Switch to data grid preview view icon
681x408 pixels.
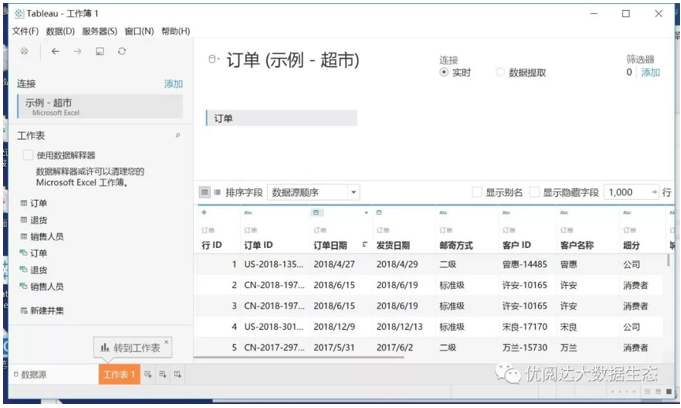click(x=204, y=192)
